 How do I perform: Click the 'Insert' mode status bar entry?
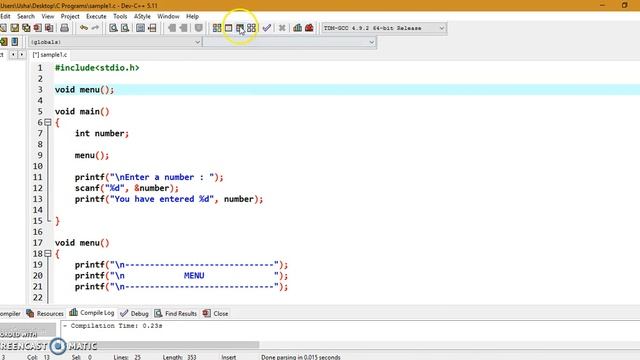(229, 357)
